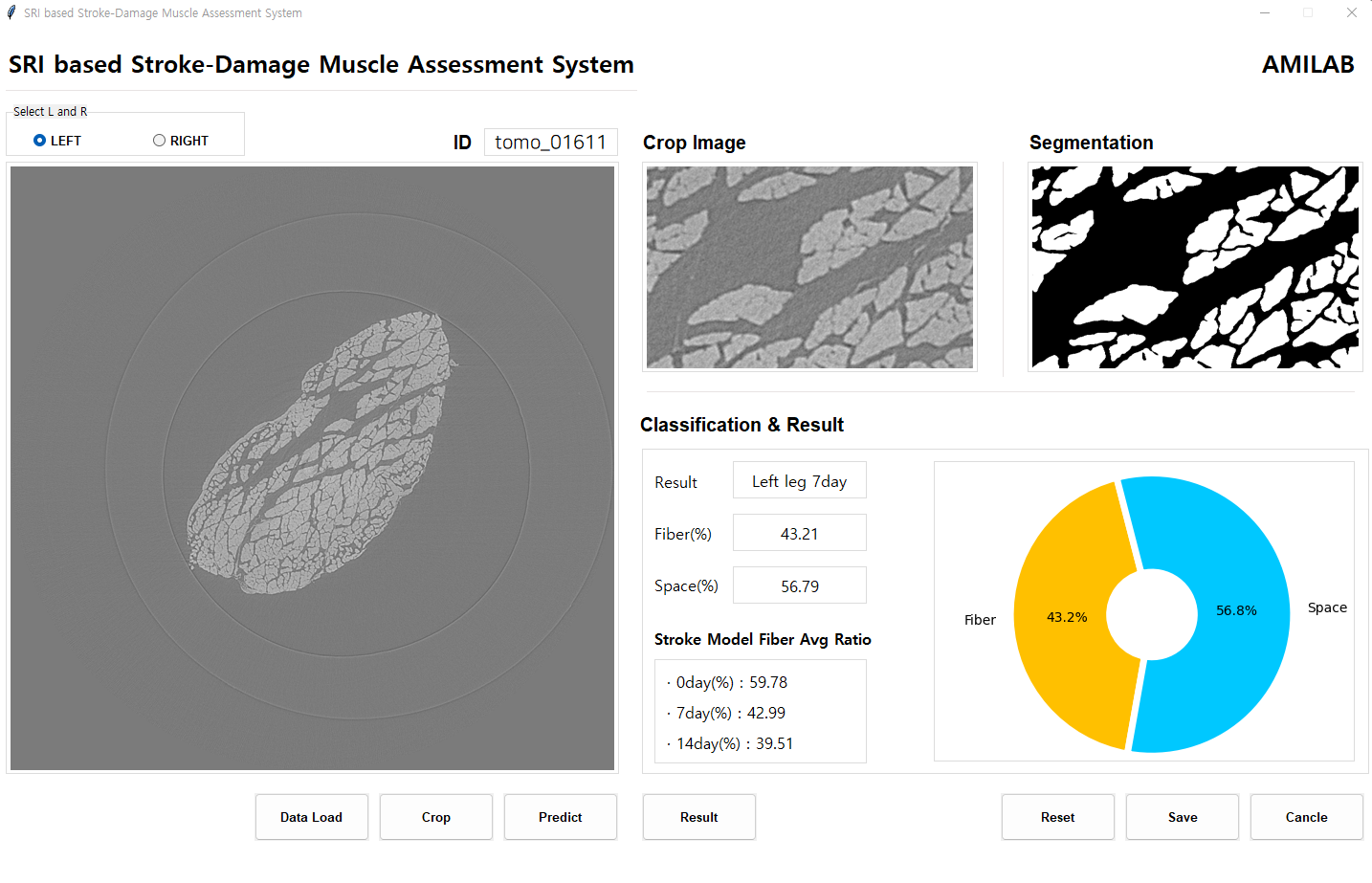
Task: Minimize the application window
Action: coord(1265,12)
